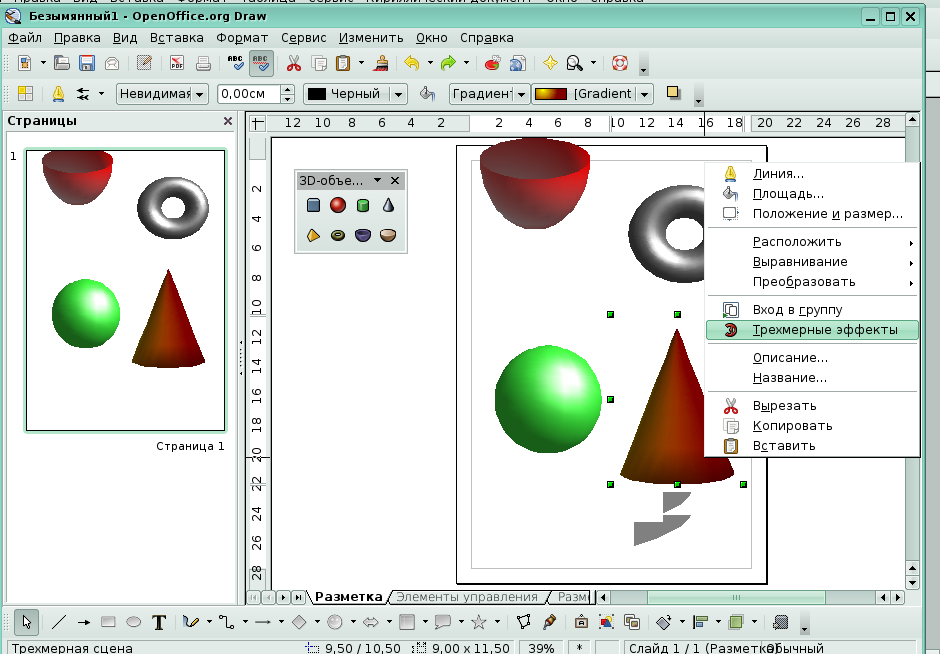Choose the green cylinder 3D object
940x654 pixels.
coord(363,205)
